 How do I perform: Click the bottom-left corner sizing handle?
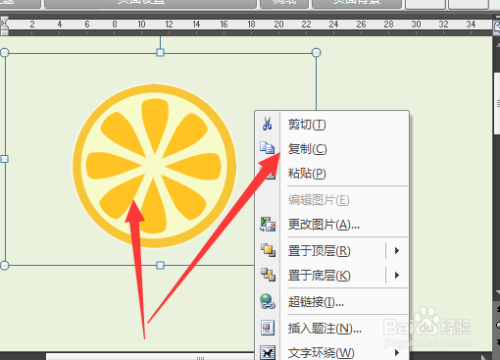5,265
